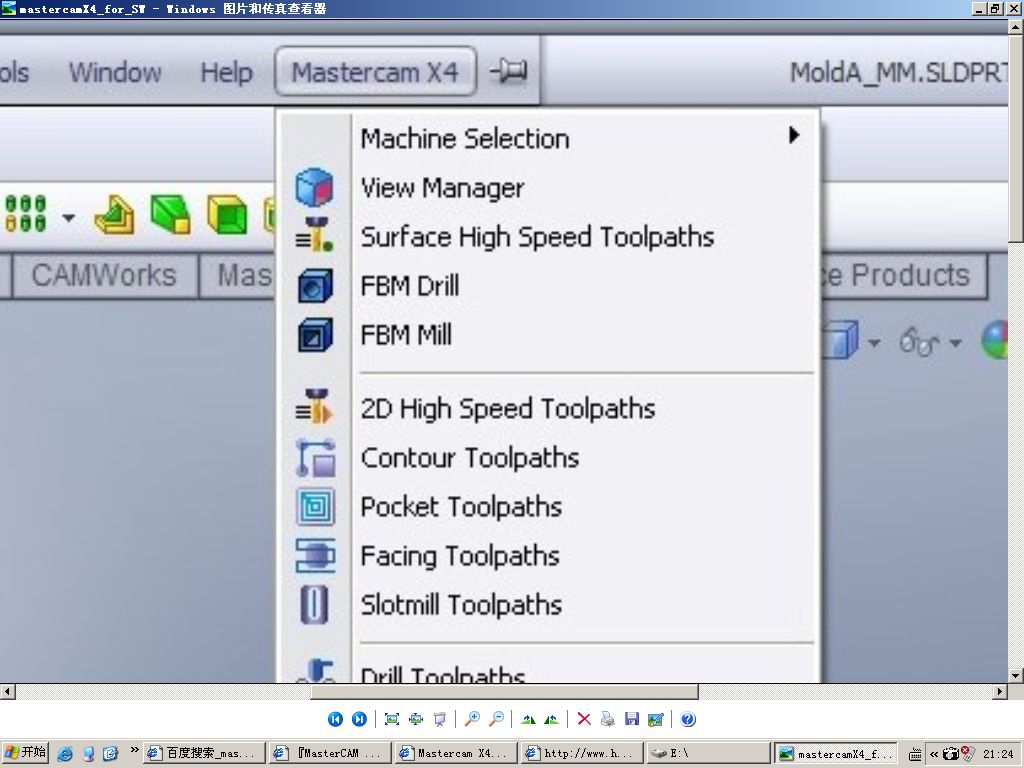Screen dimensions: 1024x768
Task: Switch to 『MasterCAM taskbar window
Action: click(330, 753)
